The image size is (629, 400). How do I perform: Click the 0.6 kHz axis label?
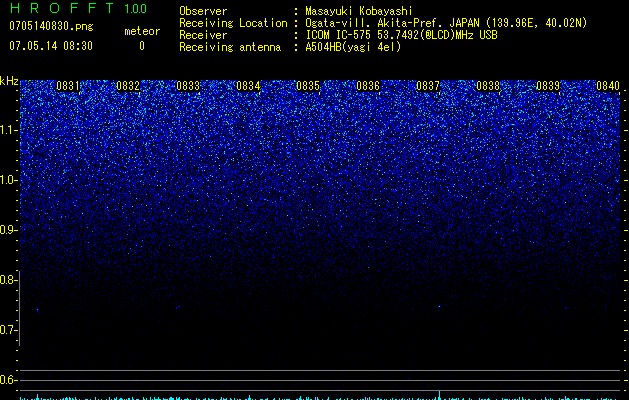[8, 380]
